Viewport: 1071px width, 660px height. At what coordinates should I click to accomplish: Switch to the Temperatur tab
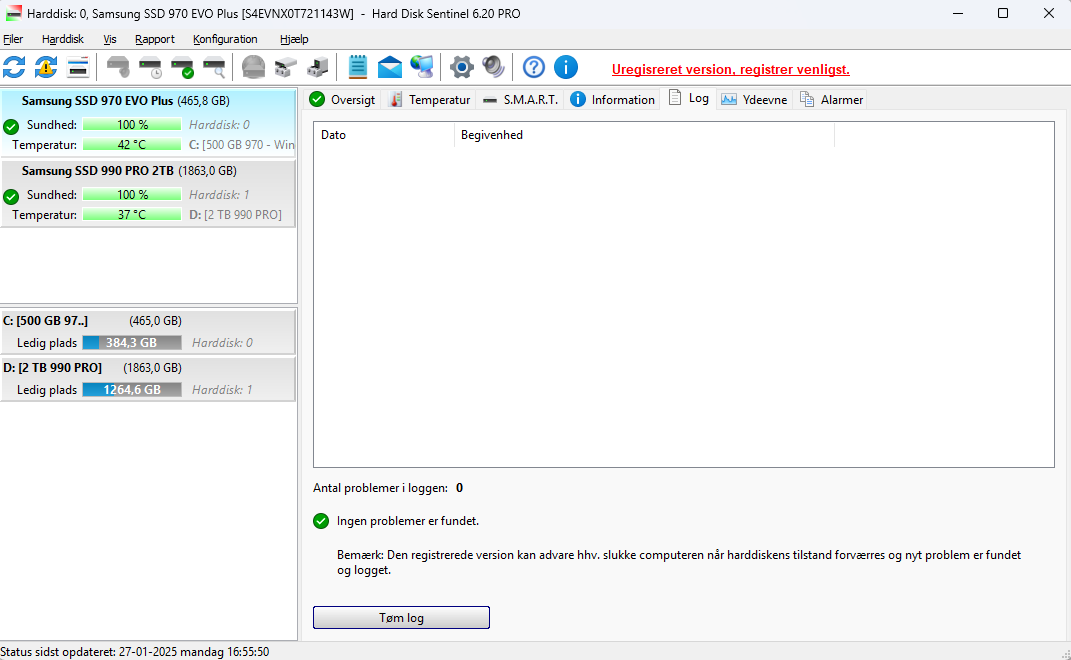point(429,100)
